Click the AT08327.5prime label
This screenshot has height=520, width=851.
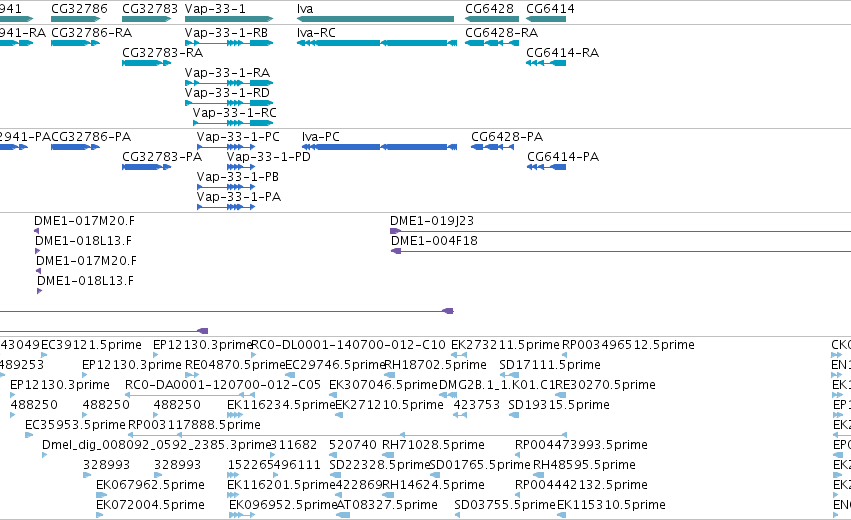(388, 506)
